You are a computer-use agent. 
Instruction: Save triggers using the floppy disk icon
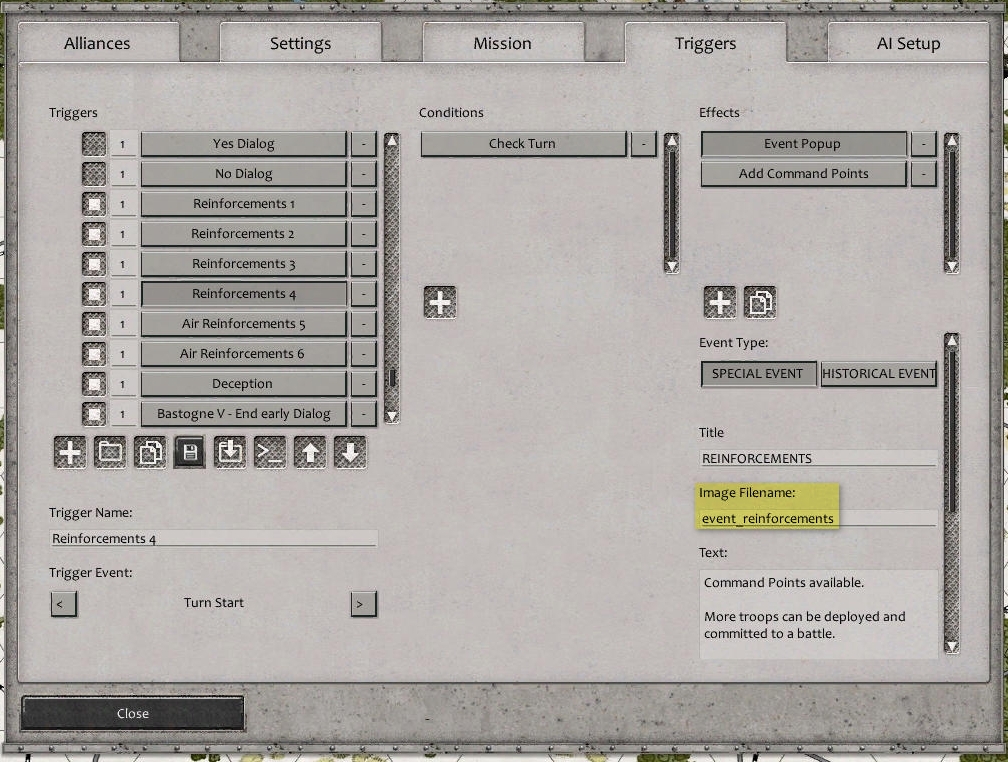(189, 452)
